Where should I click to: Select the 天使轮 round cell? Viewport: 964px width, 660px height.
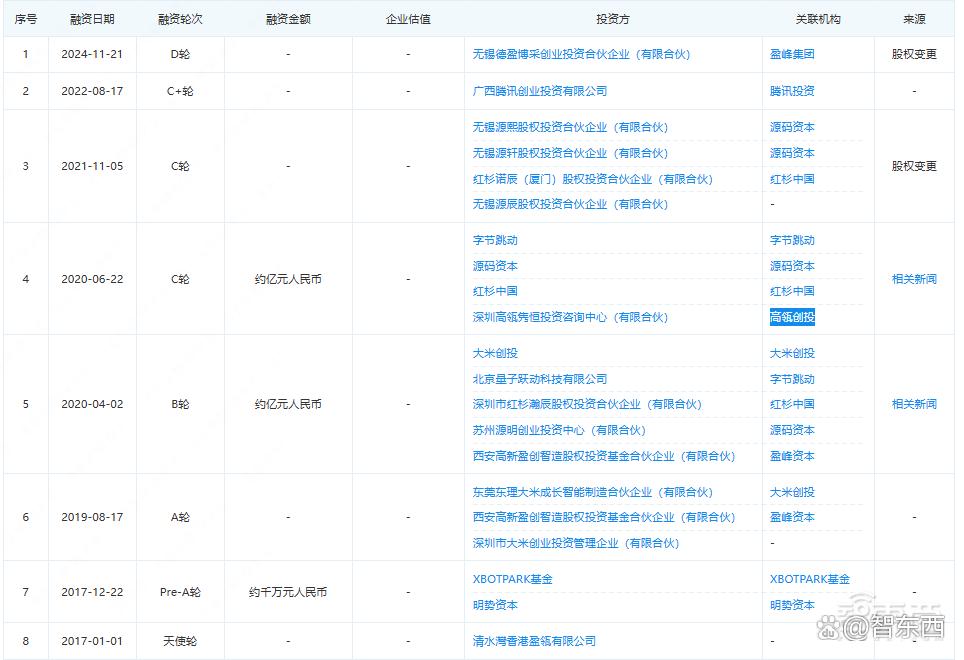pos(180,641)
